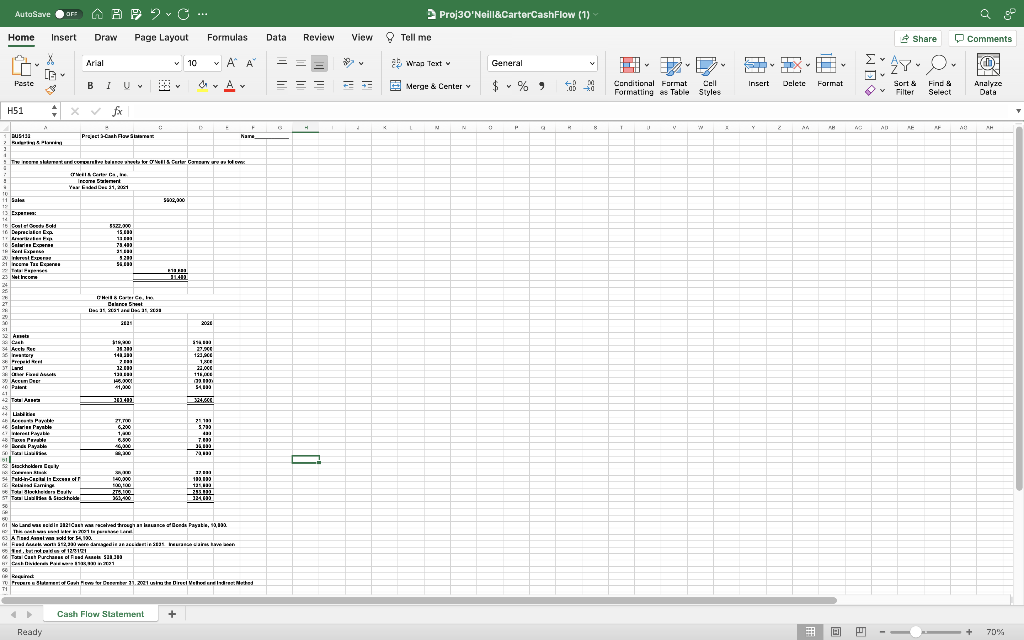
Task: Click Tell me search box
Action: point(409,37)
